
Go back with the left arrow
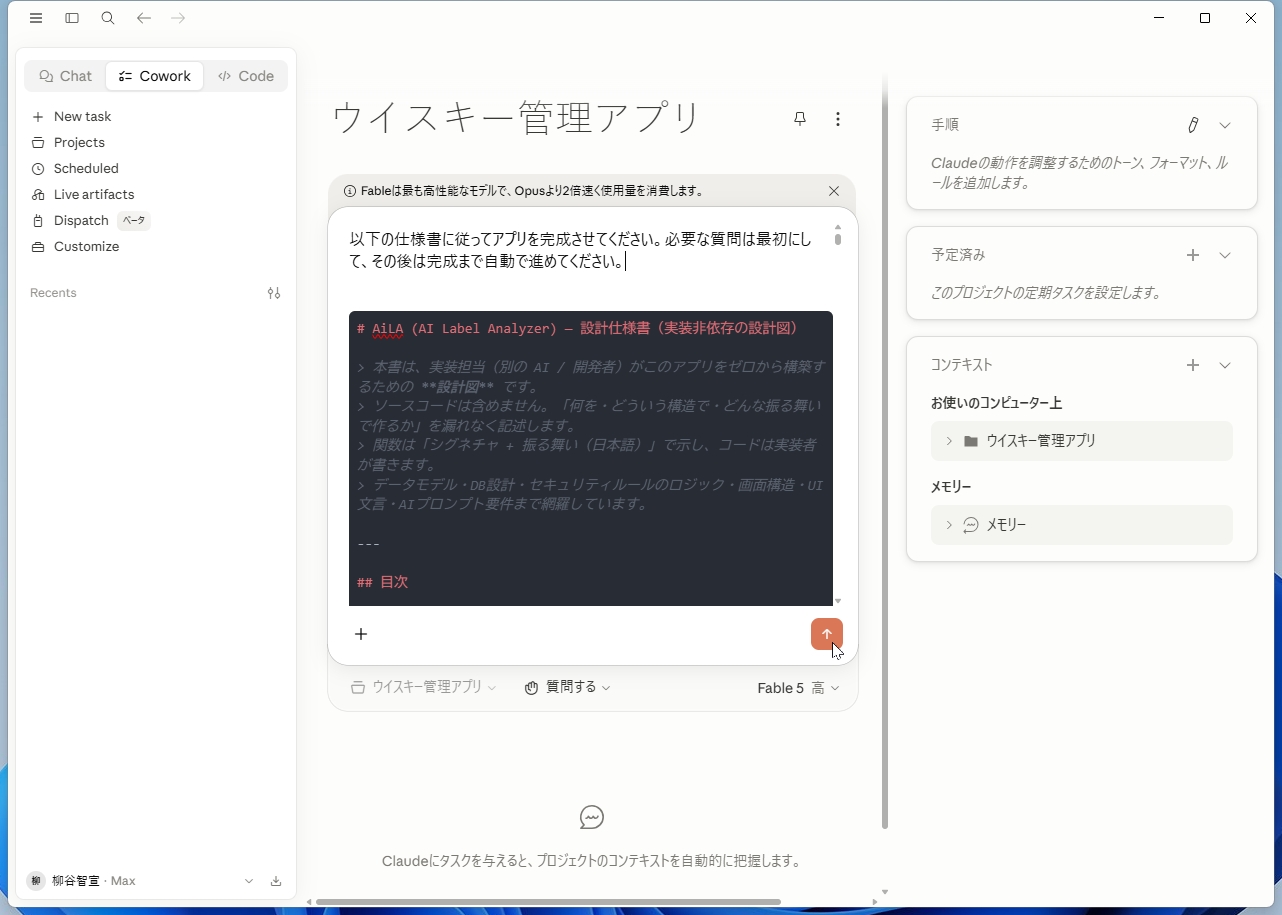(x=144, y=18)
